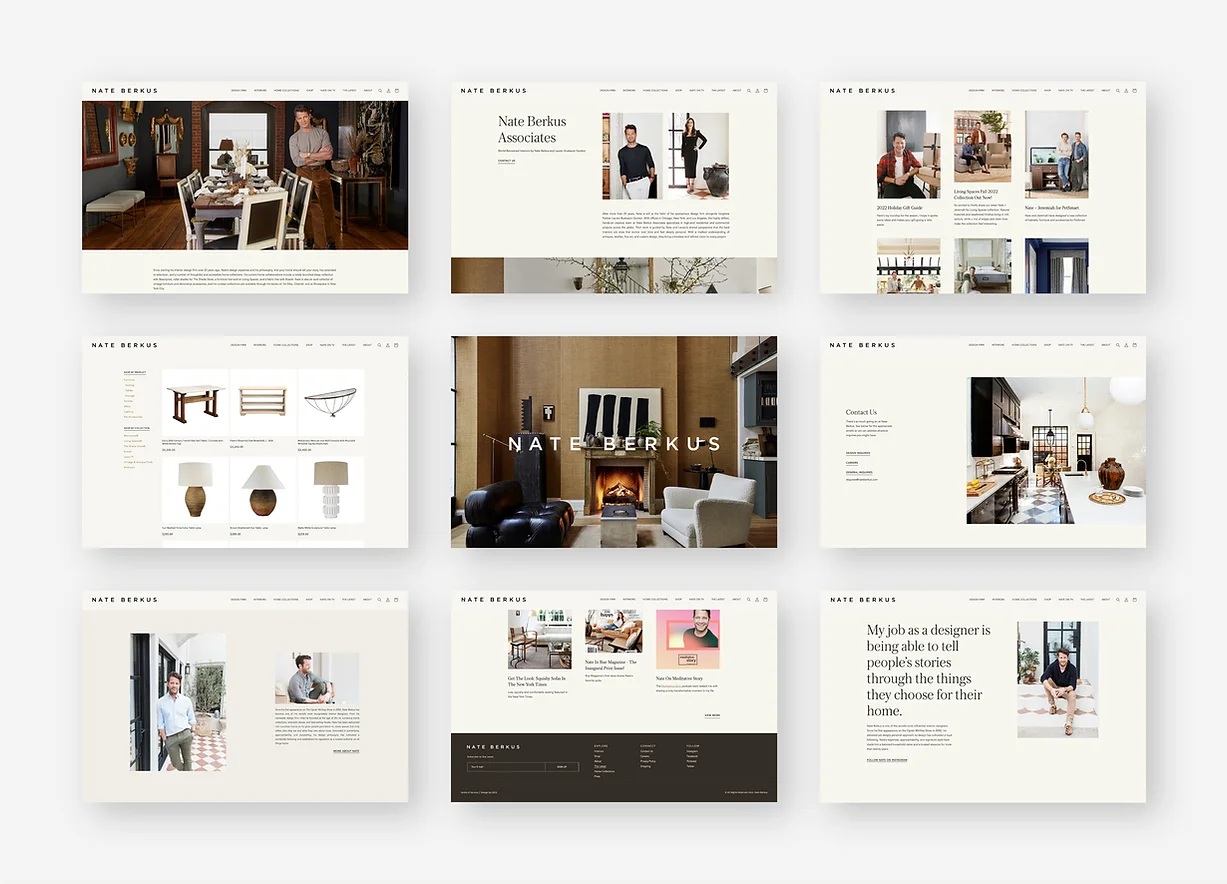The image size is (1227, 884).
Task: Click account icon on More About Nate page
Action: pyautogui.click(x=388, y=600)
